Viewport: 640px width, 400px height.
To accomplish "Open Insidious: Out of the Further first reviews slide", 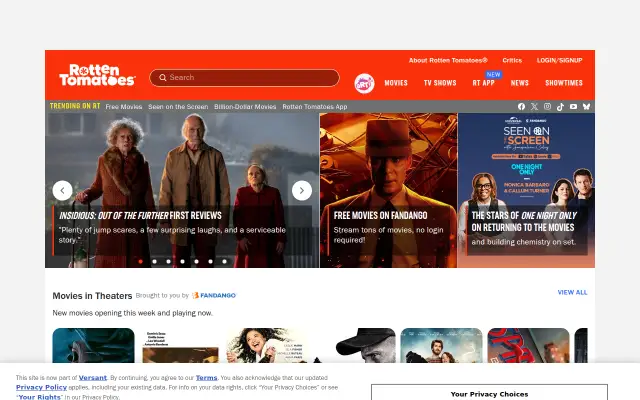I will 182,190.
